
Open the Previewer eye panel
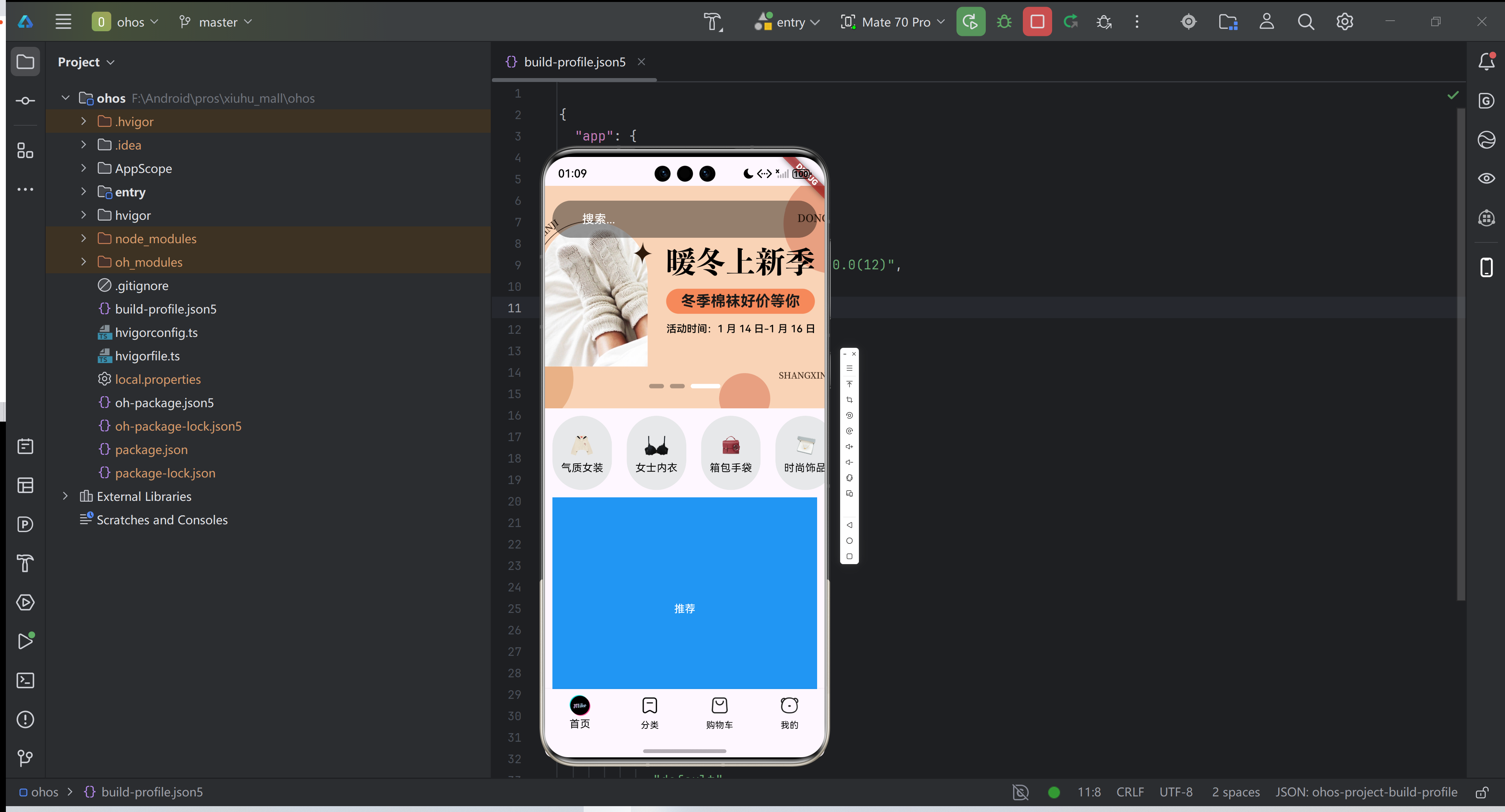pyautogui.click(x=1486, y=178)
